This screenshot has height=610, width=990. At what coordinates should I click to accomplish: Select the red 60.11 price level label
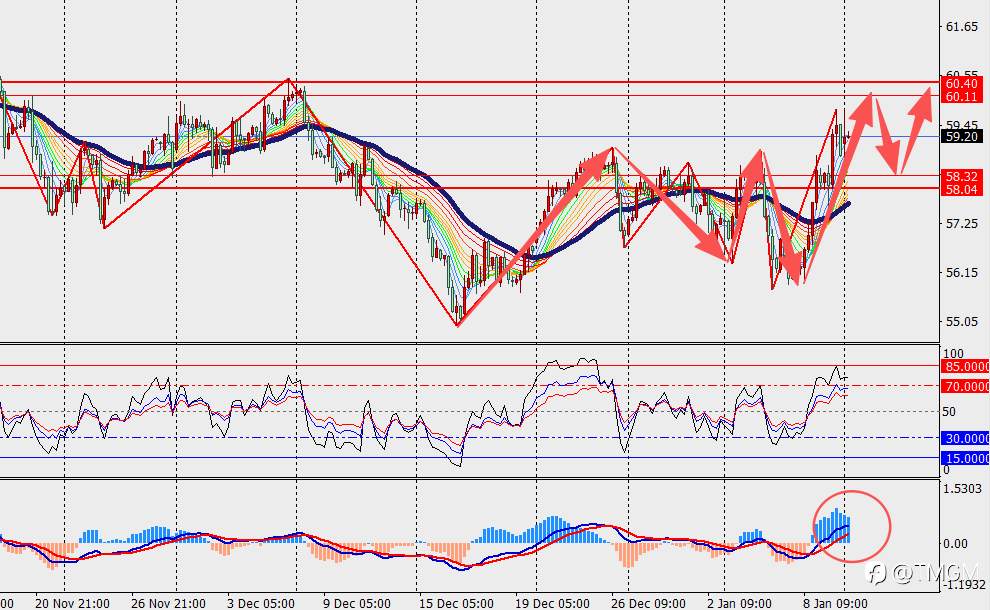click(962, 96)
